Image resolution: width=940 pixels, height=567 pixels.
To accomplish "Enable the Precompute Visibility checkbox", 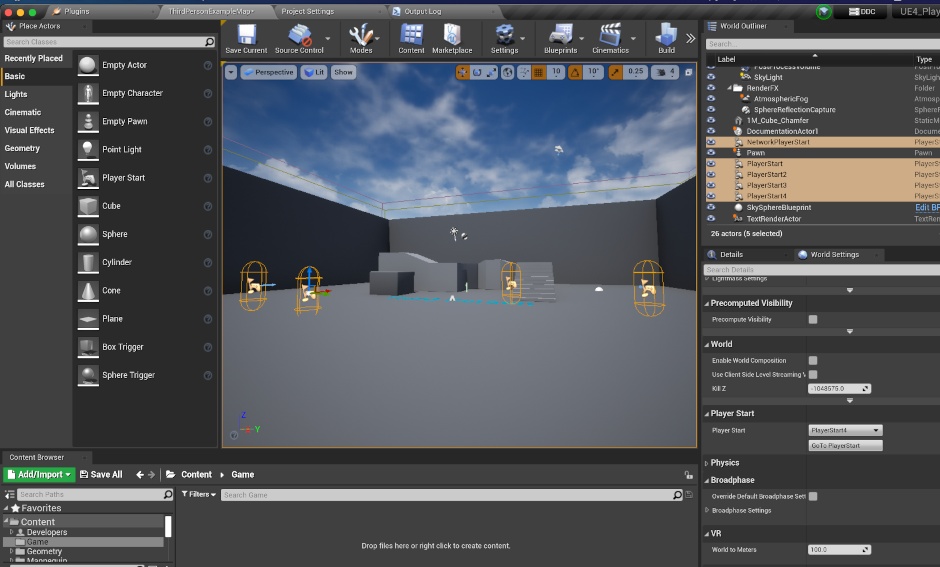I will point(812,319).
